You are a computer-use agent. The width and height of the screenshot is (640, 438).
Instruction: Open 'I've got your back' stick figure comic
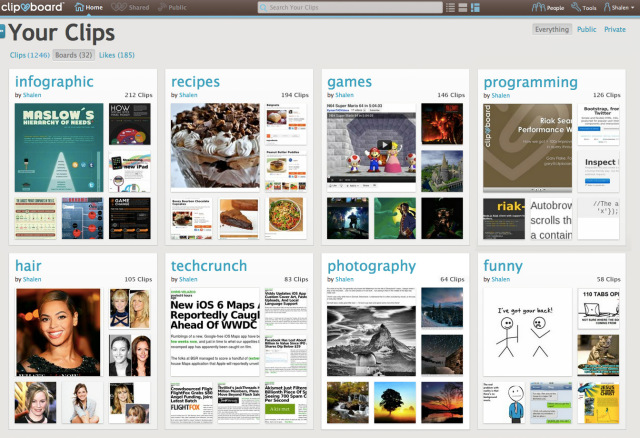(527, 332)
